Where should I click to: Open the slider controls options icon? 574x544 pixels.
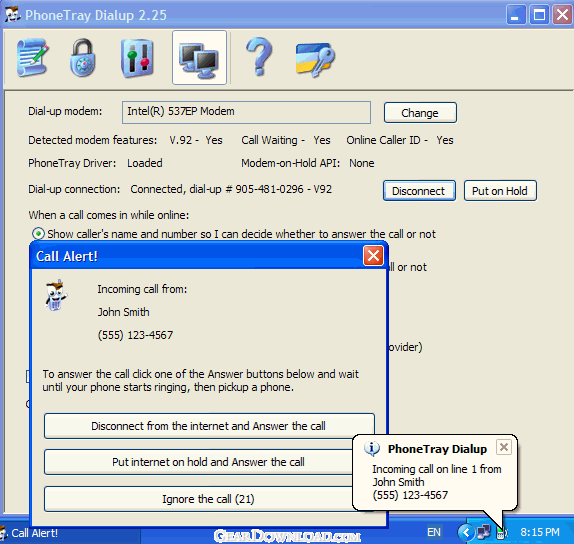(x=137, y=58)
